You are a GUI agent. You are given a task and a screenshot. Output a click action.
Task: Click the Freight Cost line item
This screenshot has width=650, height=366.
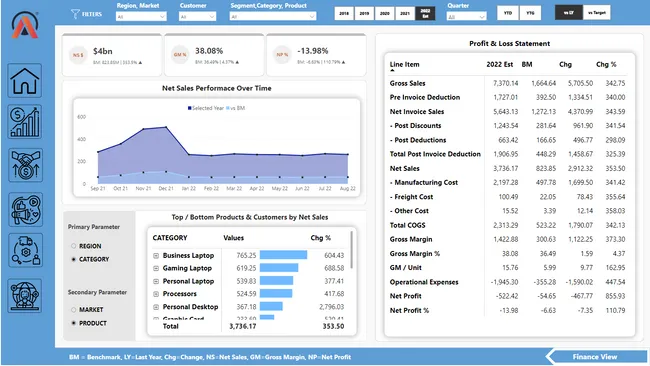pos(411,197)
